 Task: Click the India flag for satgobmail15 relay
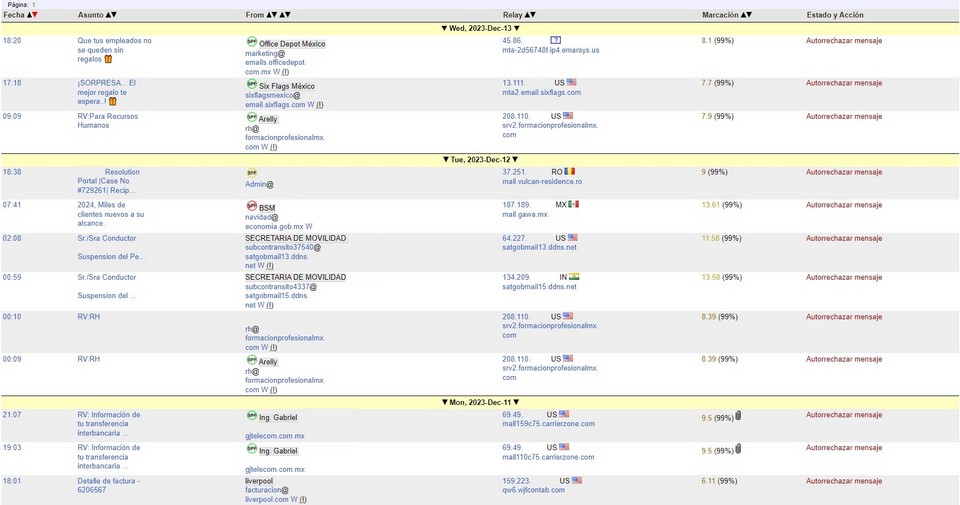click(x=575, y=276)
